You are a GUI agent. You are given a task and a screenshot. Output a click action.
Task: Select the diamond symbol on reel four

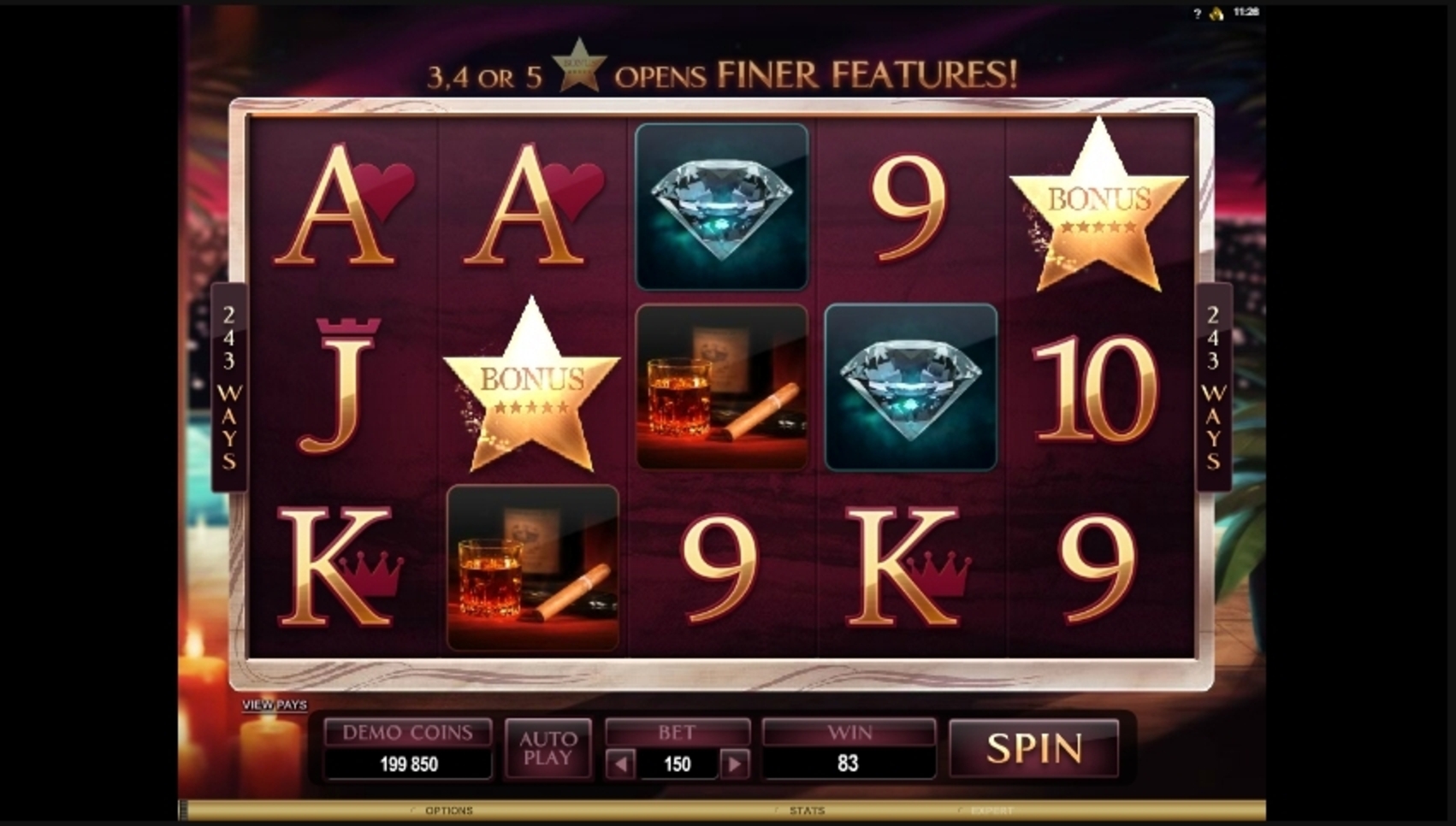pos(911,386)
